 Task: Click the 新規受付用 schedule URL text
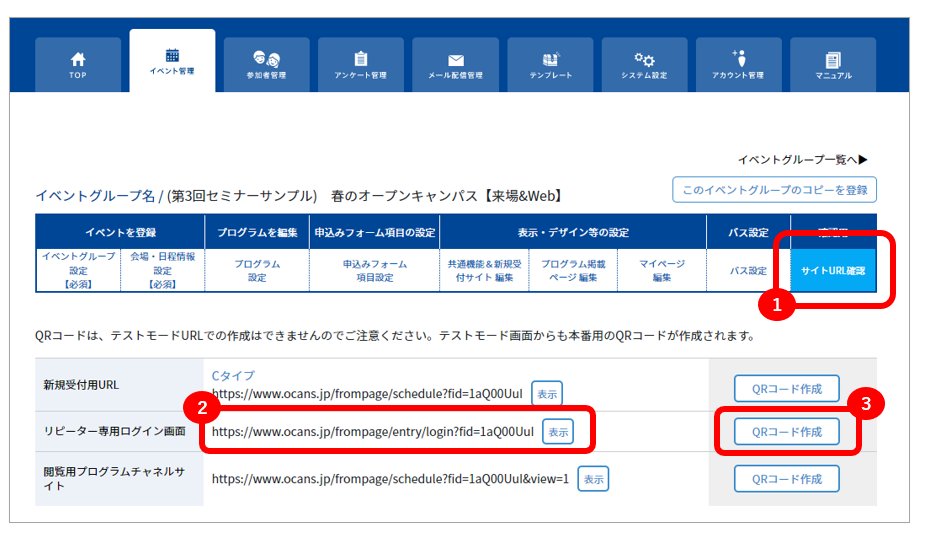[x=367, y=394]
